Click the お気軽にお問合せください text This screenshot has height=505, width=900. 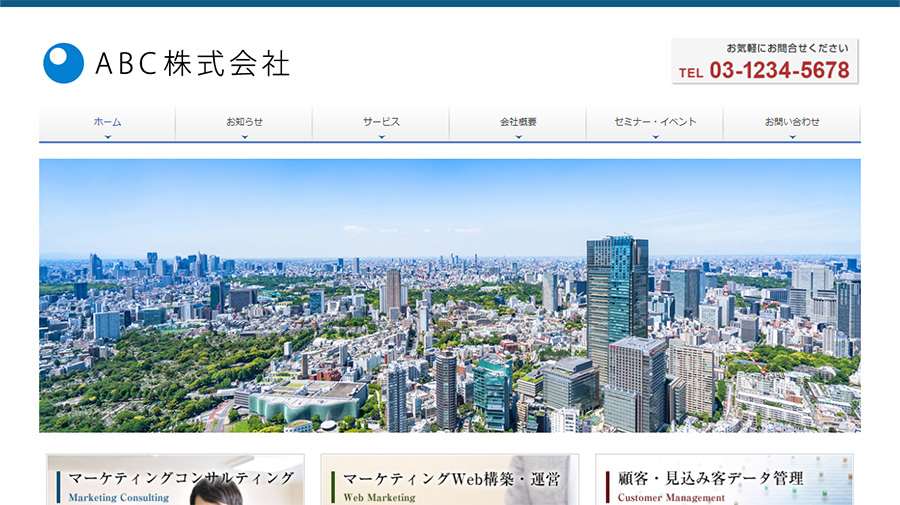[x=787, y=48]
